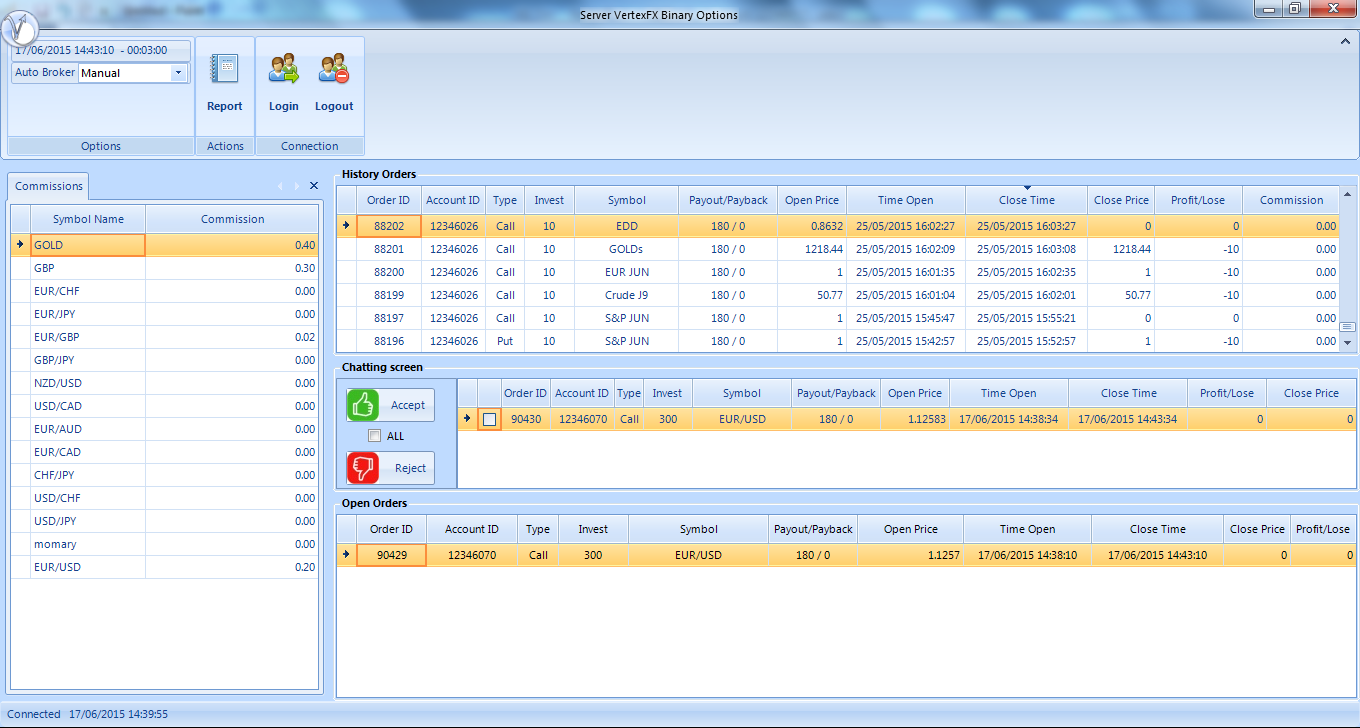Sort History Orders by Close Time header
The width and height of the screenshot is (1360, 728).
1026,200
